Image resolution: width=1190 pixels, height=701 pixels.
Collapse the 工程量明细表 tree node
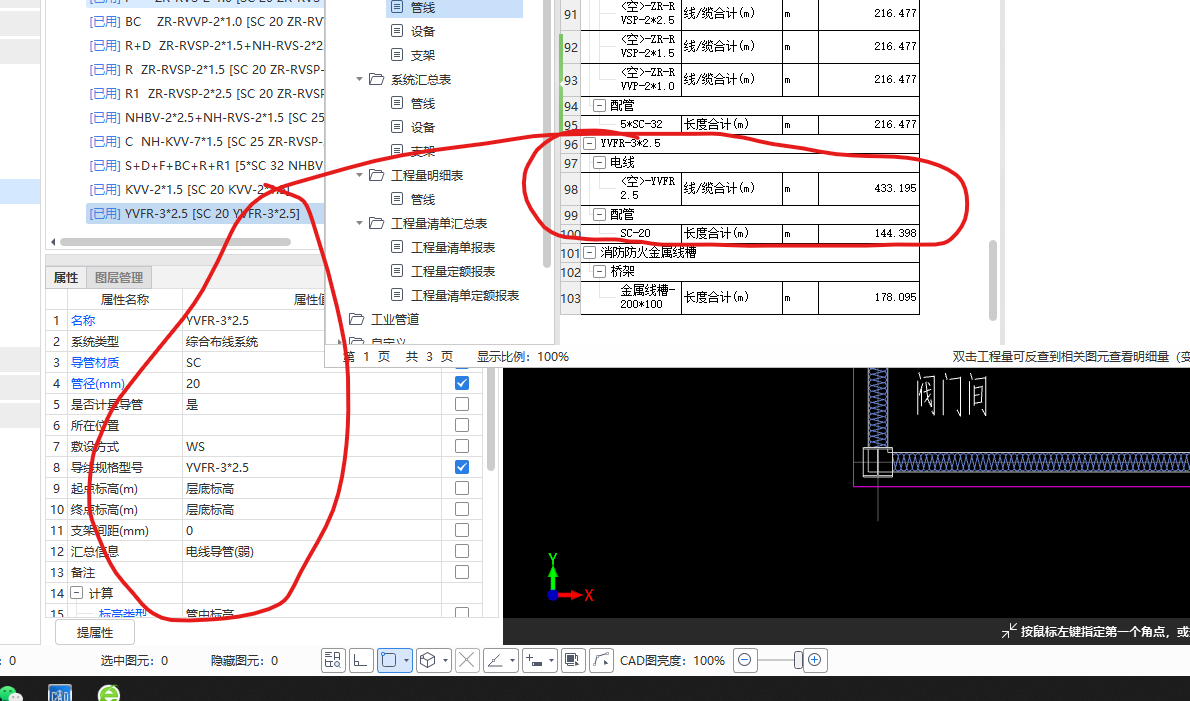click(360, 175)
